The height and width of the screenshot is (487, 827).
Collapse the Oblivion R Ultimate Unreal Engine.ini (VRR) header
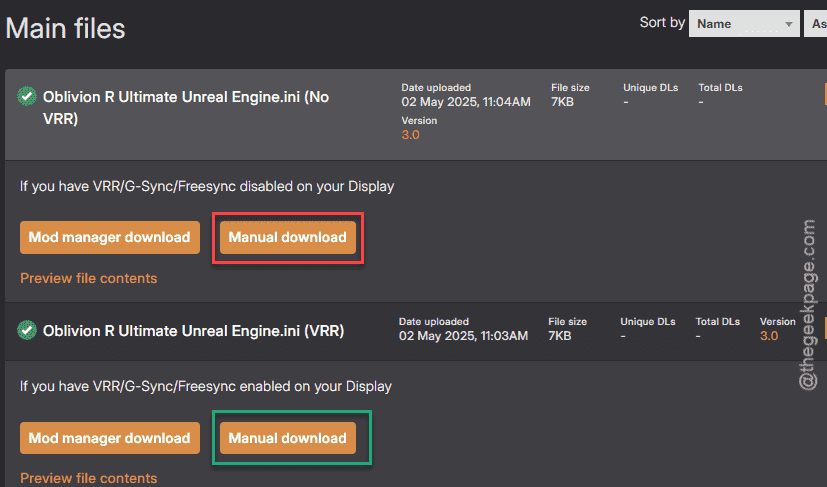tap(416, 331)
